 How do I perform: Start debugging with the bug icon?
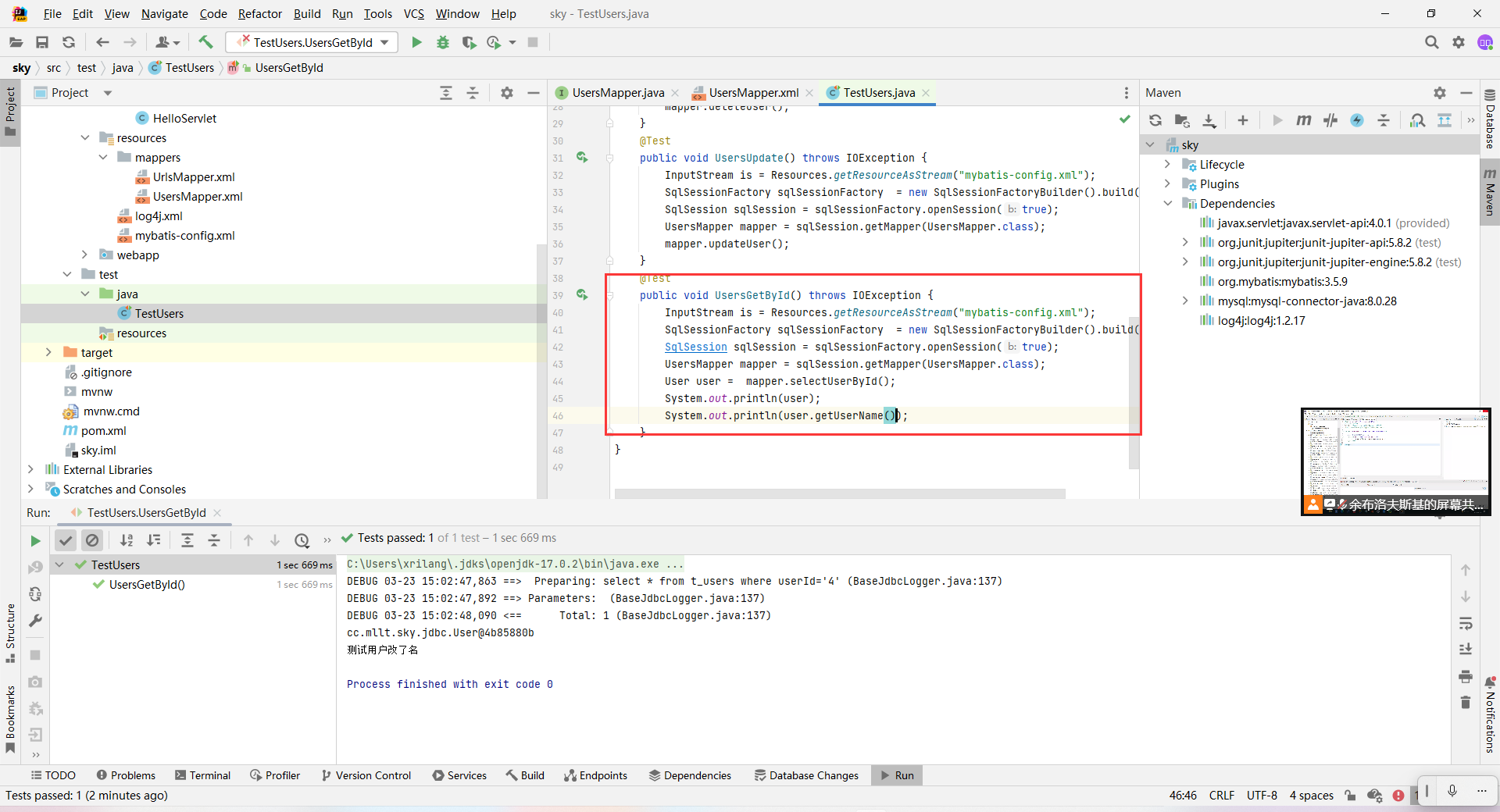[443, 42]
